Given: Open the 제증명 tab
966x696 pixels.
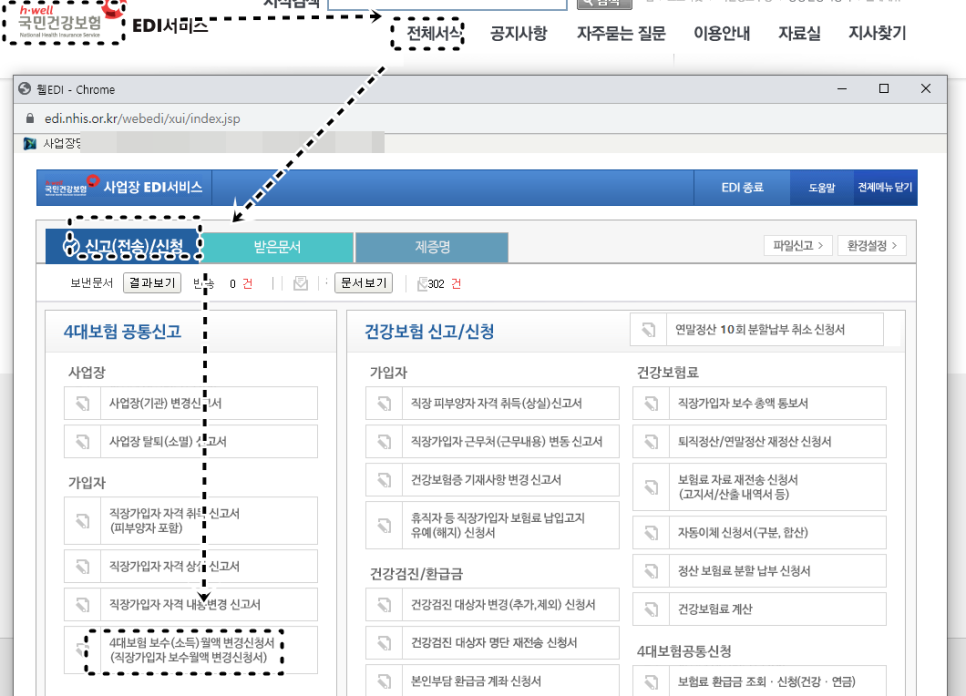Looking at the screenshot, I should (x=433, y=246).
